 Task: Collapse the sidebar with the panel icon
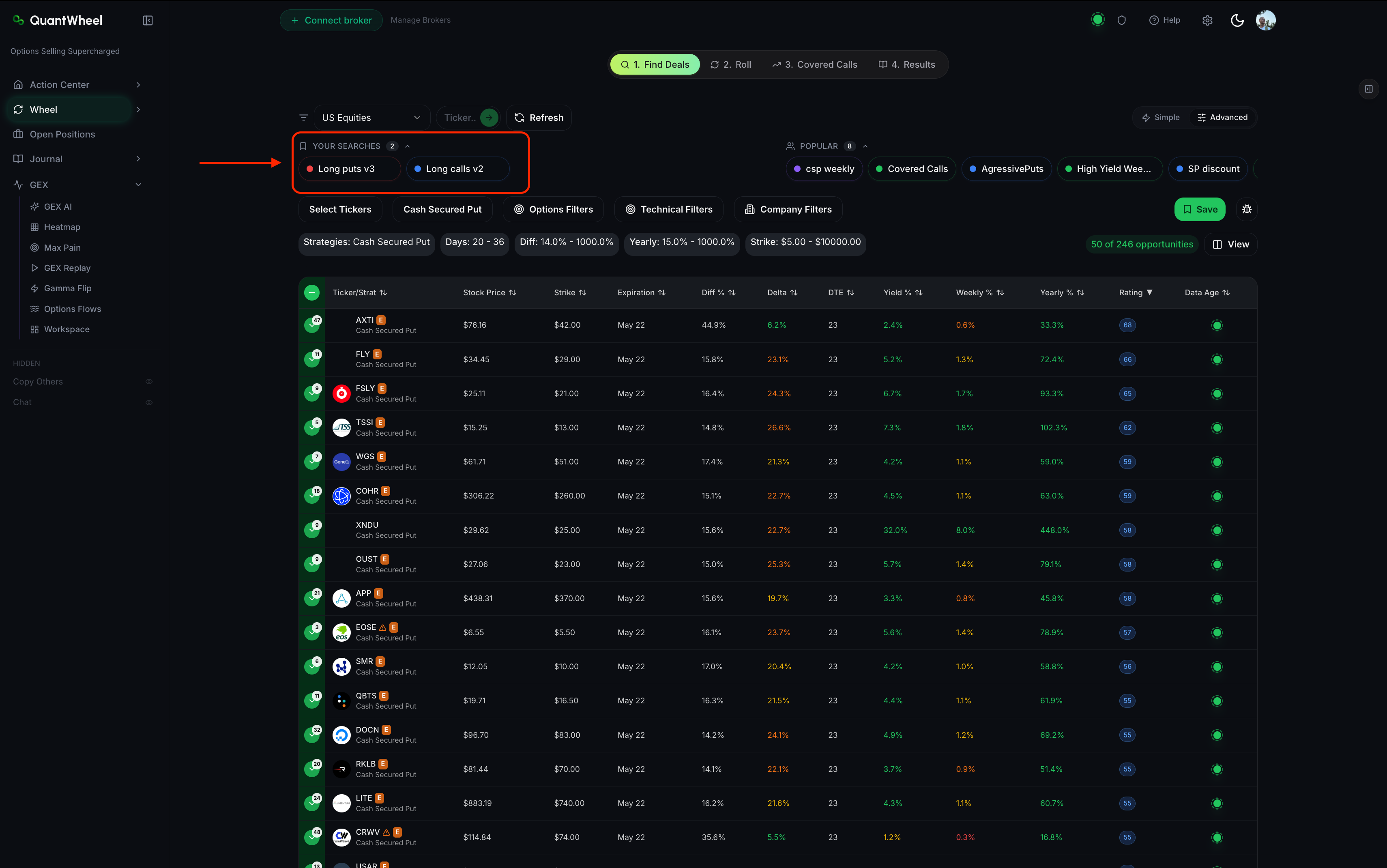click(x=148, y=21)
